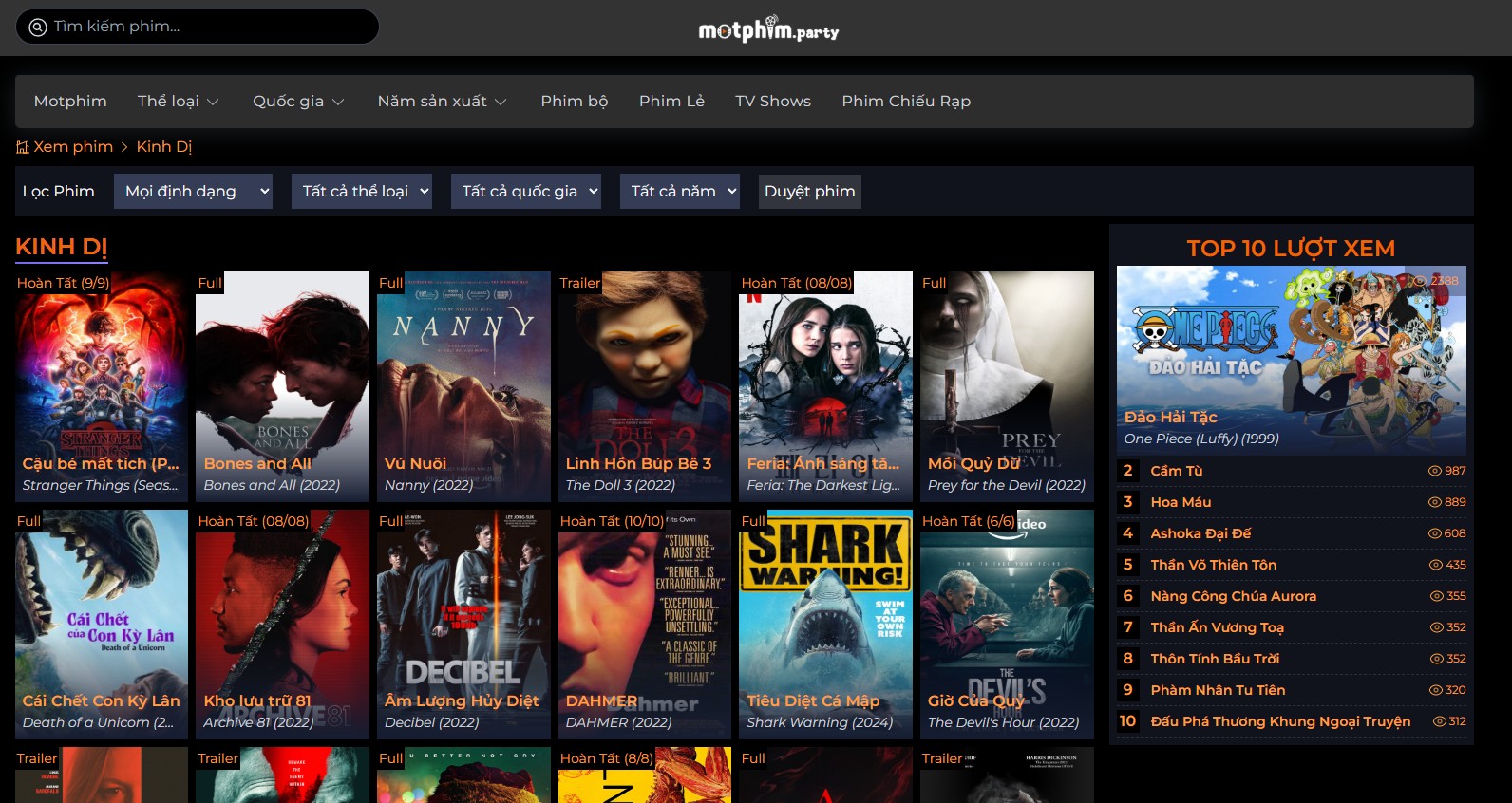Image resolution: width=1512 pixels, height=803 pixels.
Task: Open The Doll 3 poster
Action: 645,386
